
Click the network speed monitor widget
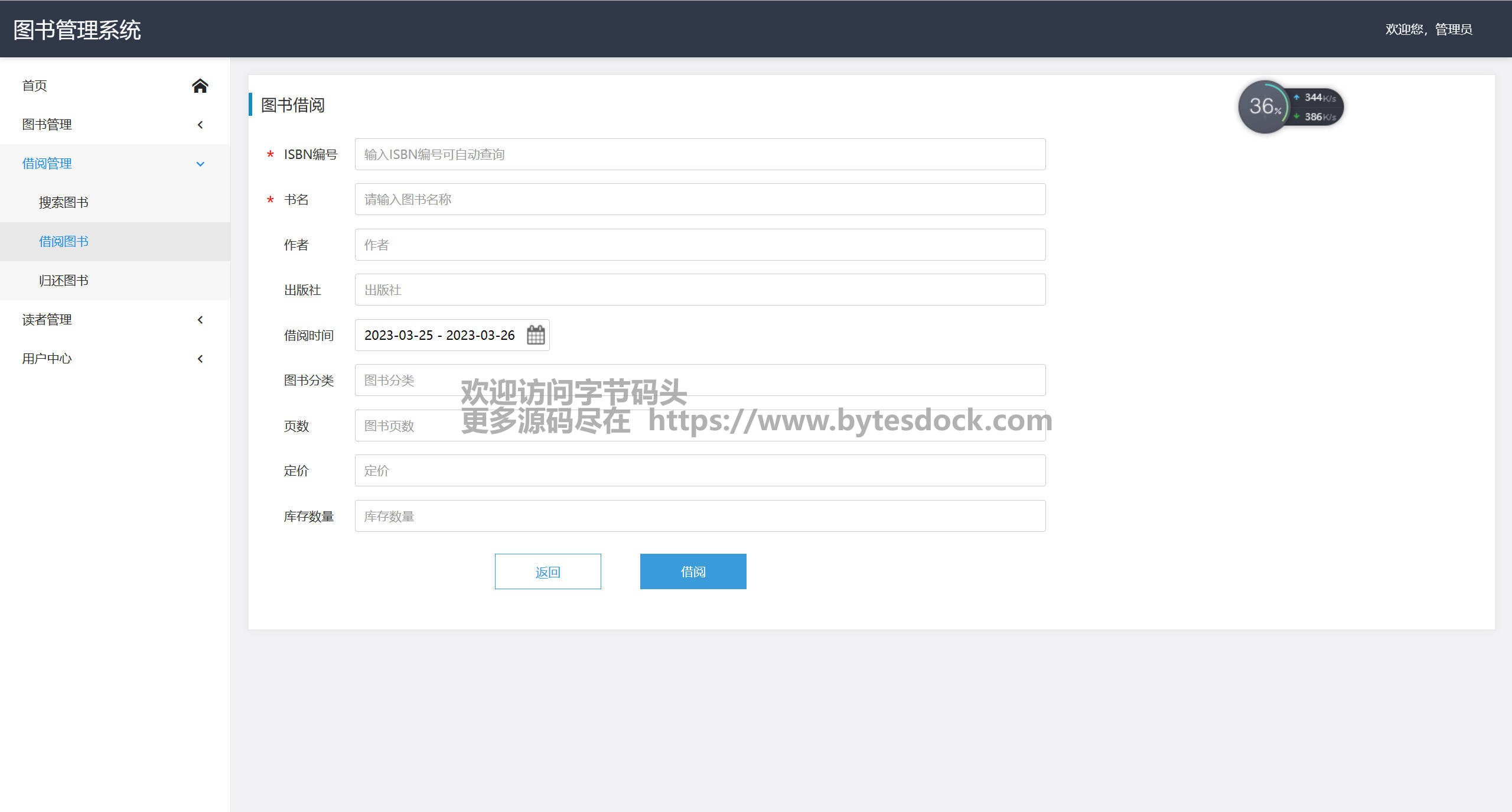[x=1290, y=107]
